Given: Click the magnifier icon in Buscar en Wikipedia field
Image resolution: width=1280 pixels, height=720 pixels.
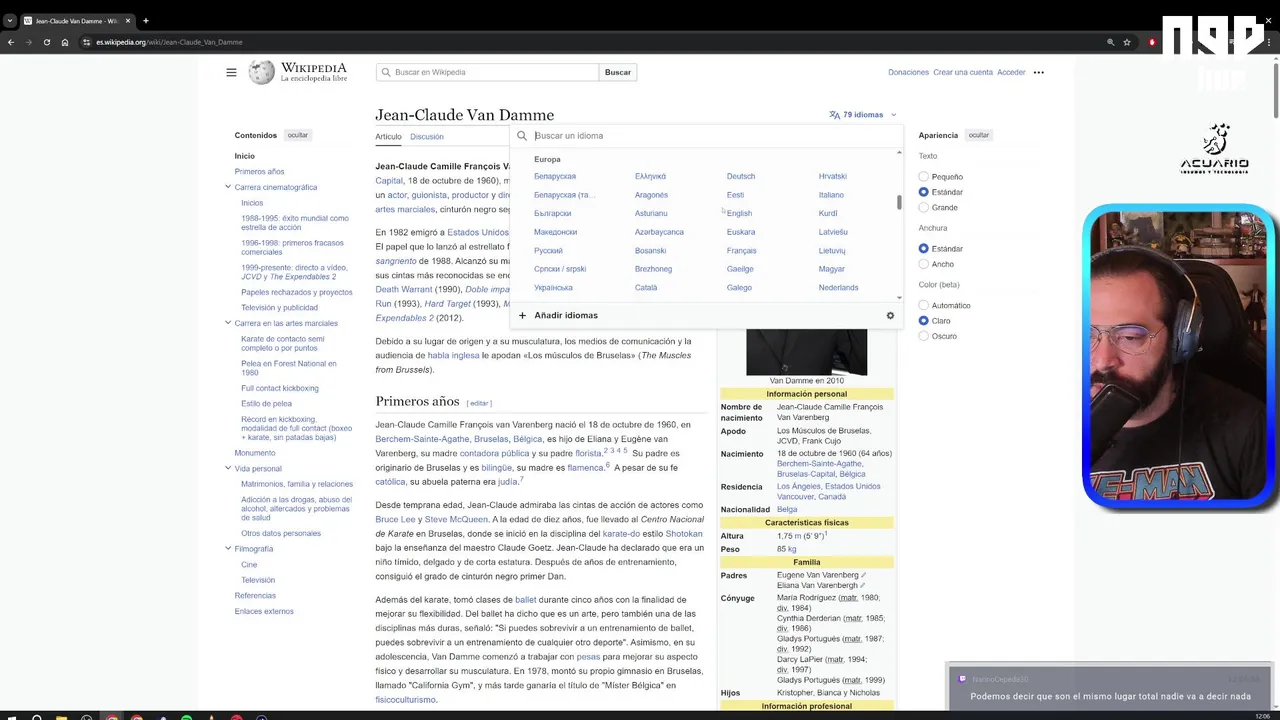Looking at the screenshot, I should [x=385, y=72].
